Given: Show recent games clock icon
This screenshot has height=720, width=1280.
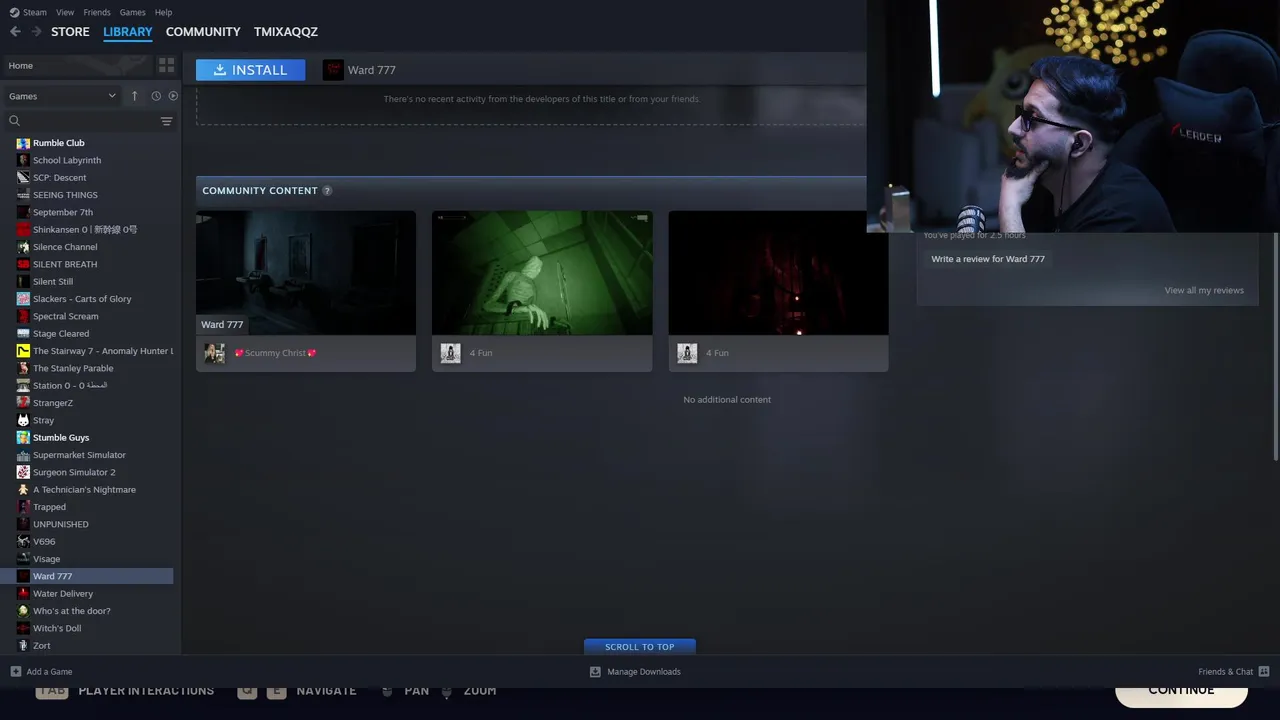Looking at the screenshot, I should pos(156,96).
